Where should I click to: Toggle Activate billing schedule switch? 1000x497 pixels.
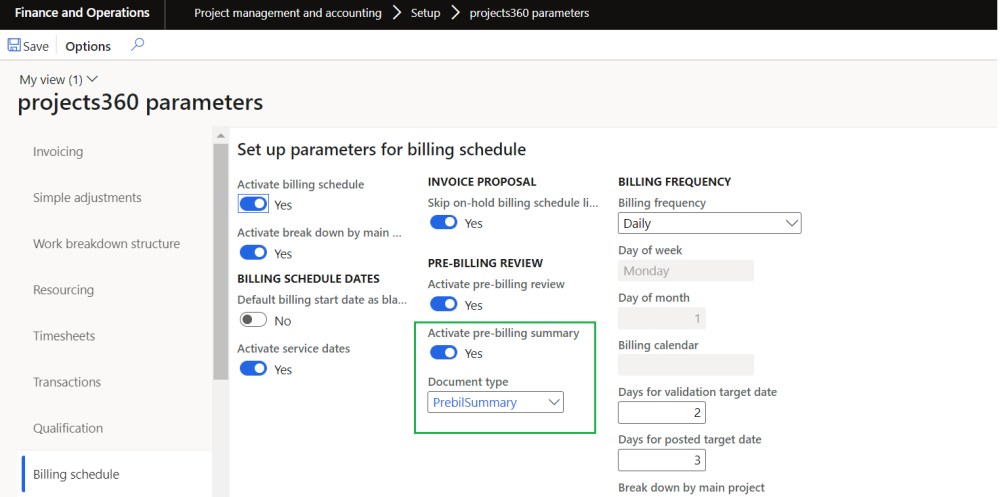(x=253, y=204)
